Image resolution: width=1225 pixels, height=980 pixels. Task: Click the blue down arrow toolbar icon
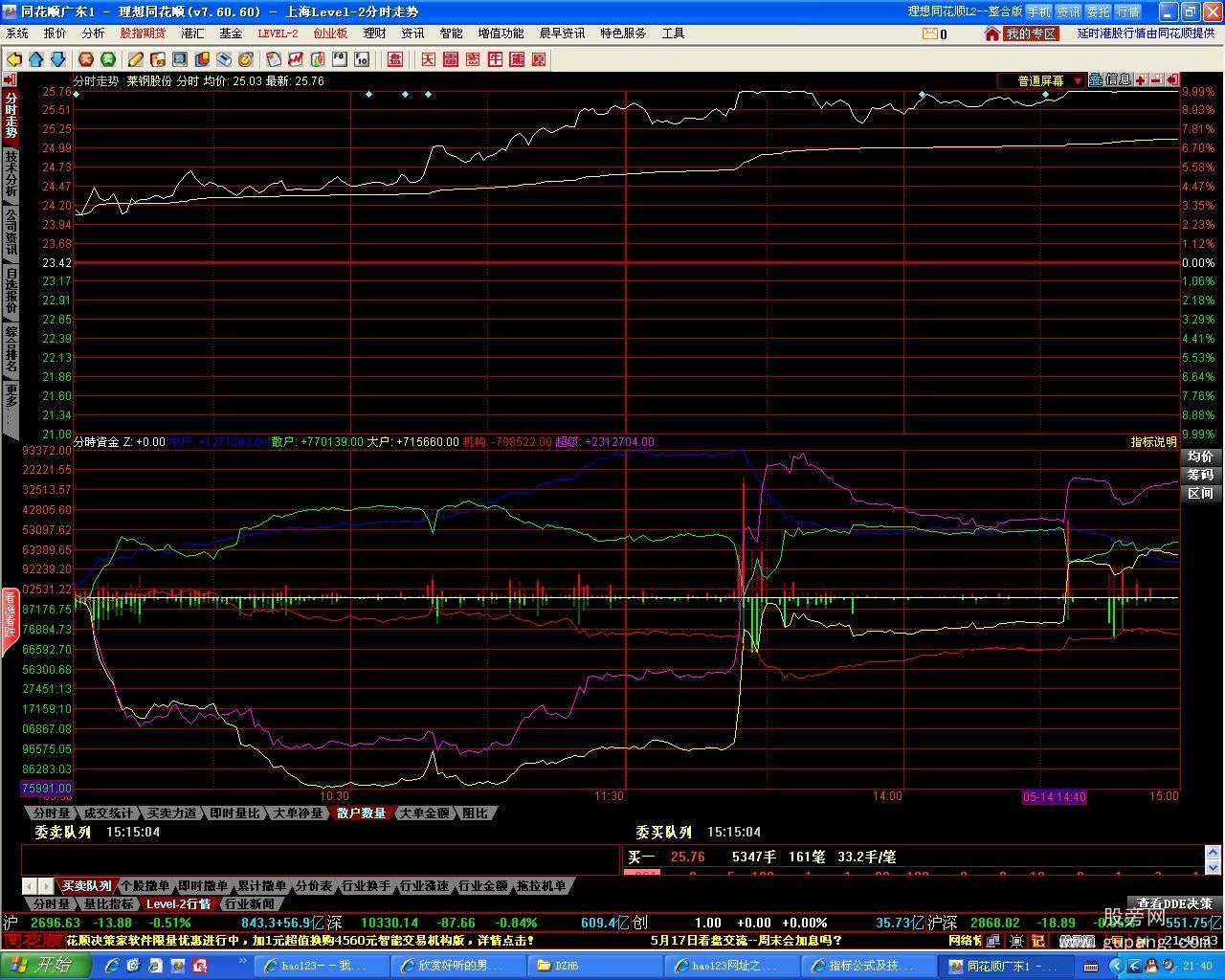[57, 59]
